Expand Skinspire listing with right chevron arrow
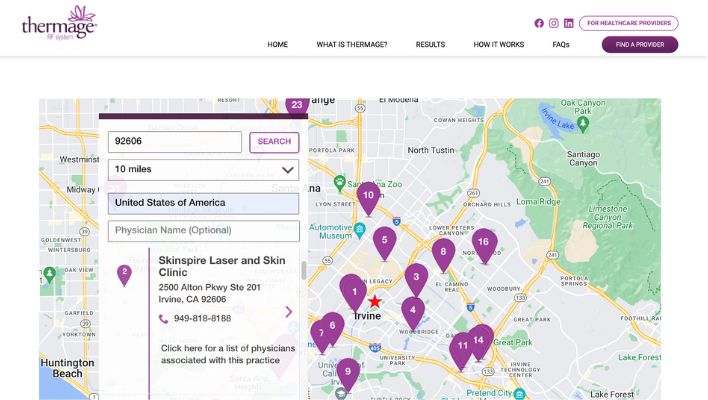 click(289, 312)
